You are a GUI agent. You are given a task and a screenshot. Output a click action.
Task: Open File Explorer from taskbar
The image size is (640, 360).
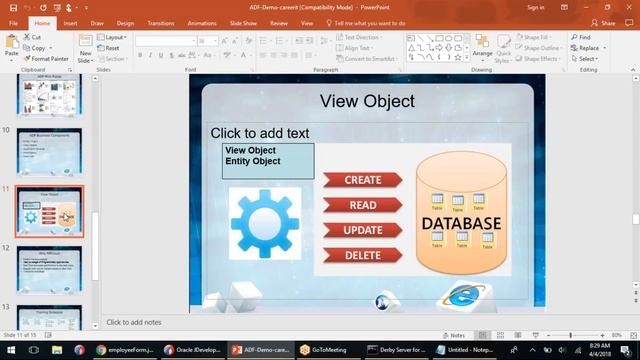pos(57,350)
